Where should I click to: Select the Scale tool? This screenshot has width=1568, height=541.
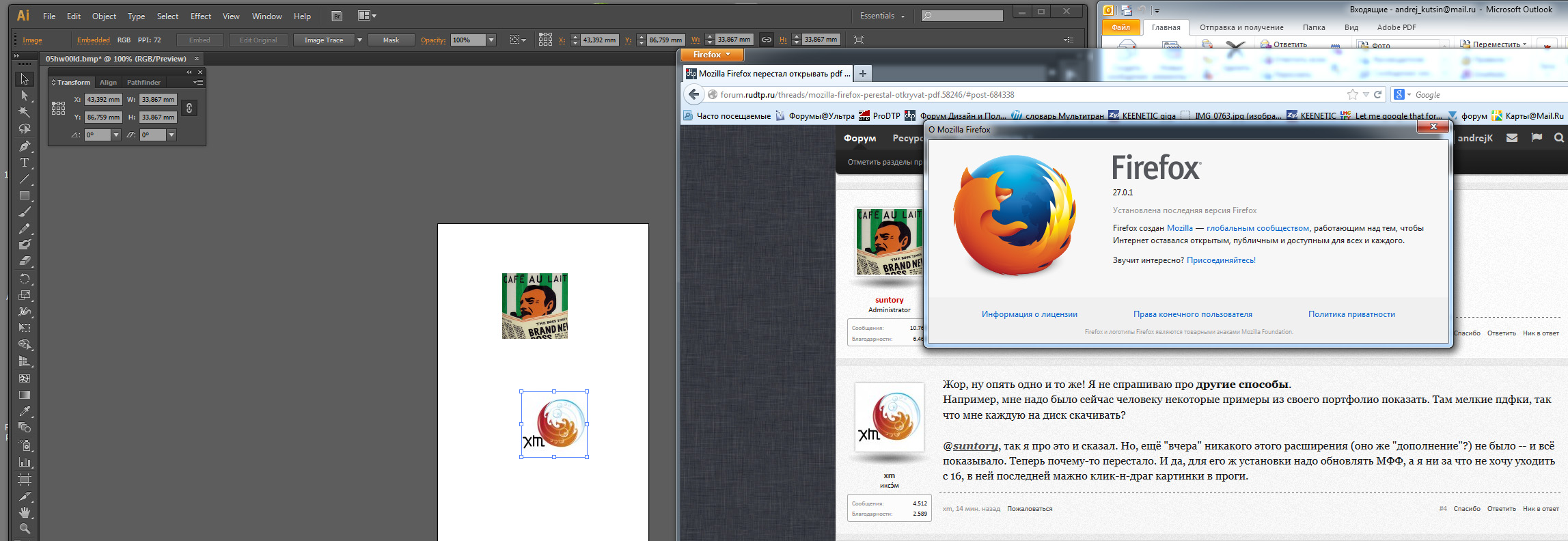point(25,295)
